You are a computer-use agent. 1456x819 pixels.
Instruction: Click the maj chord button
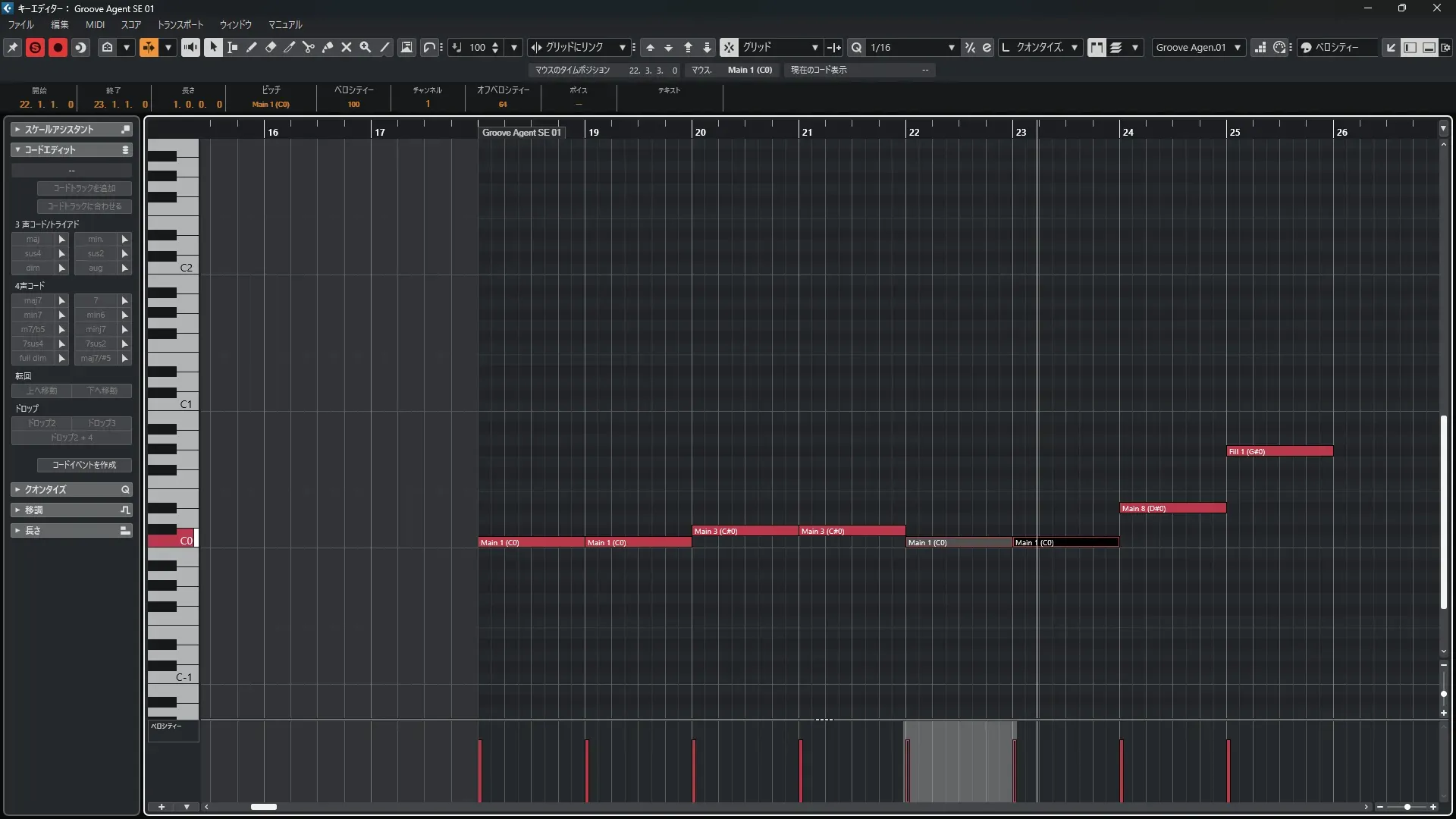(x=33, y=239)
